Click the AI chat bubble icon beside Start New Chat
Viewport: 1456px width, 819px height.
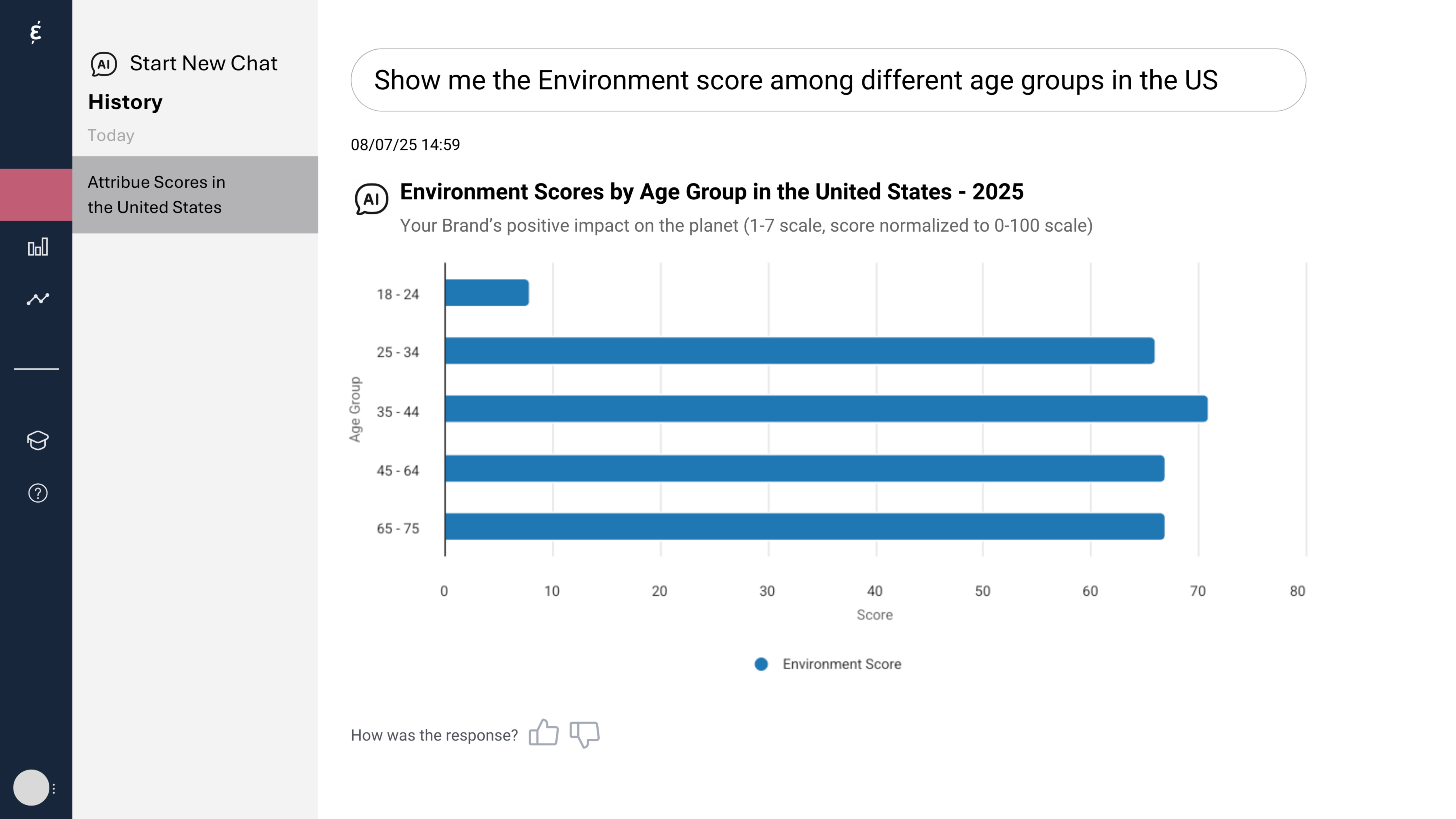(104, 64)
